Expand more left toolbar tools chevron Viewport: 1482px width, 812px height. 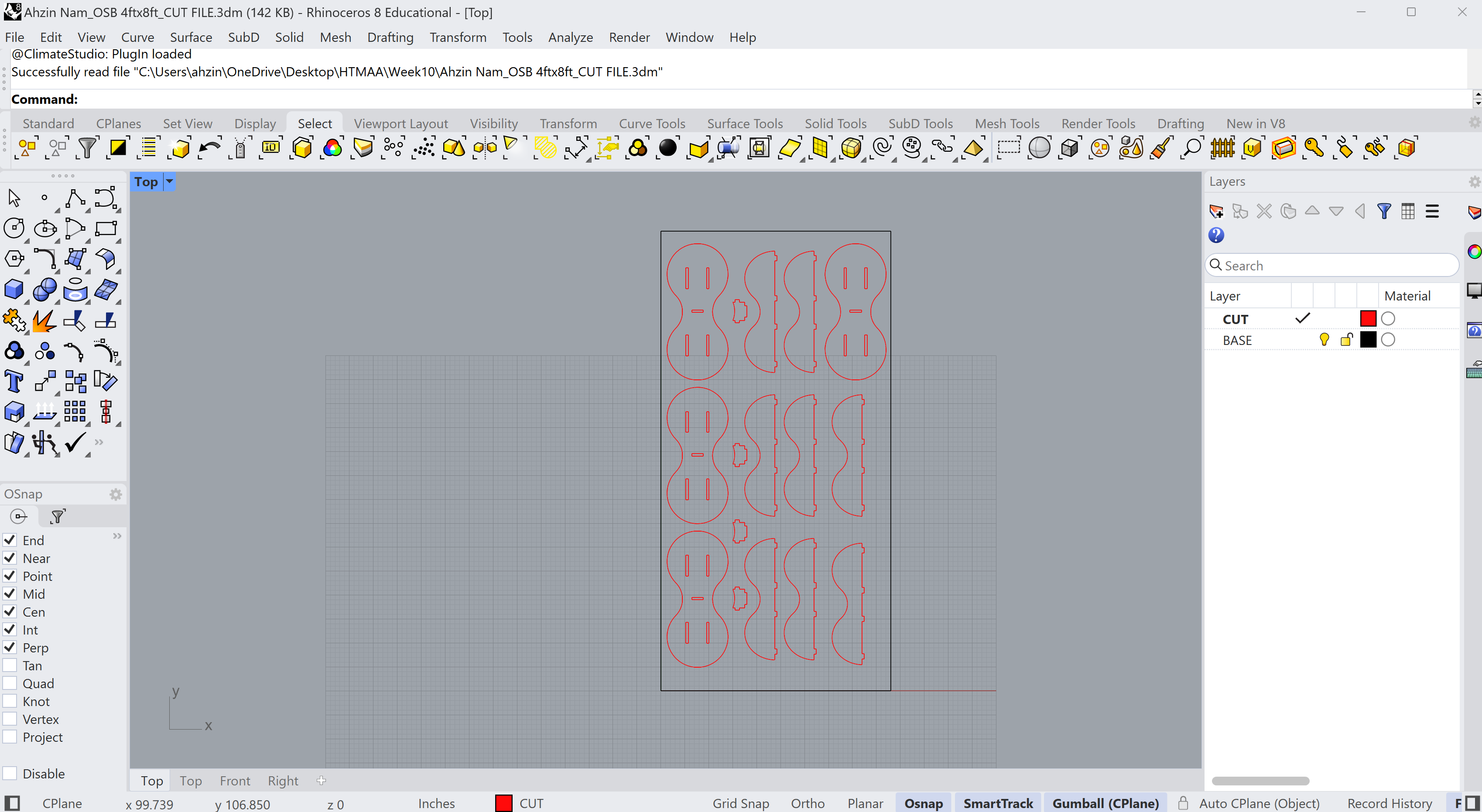coord(99,442)
